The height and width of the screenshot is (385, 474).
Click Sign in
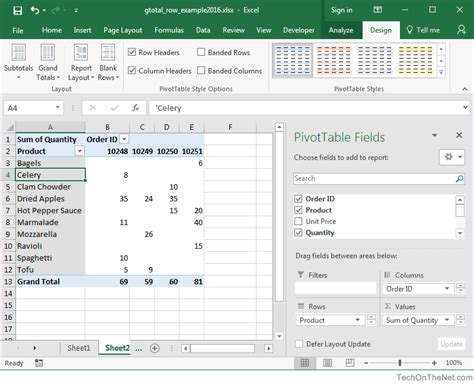pyautogui.click(x=341, y=10)
